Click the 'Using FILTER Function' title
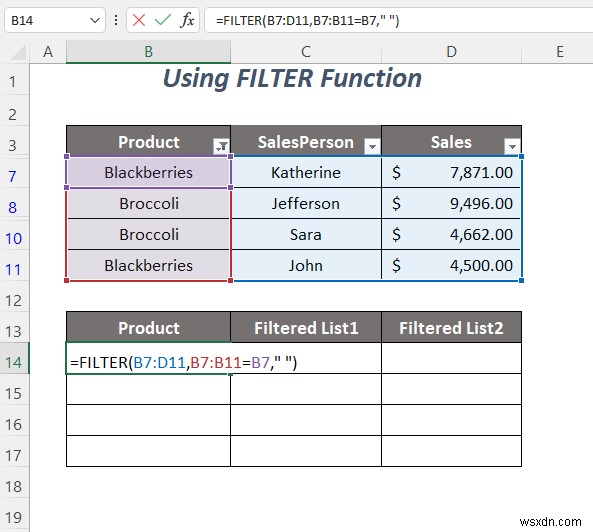 tap(292, 79)
